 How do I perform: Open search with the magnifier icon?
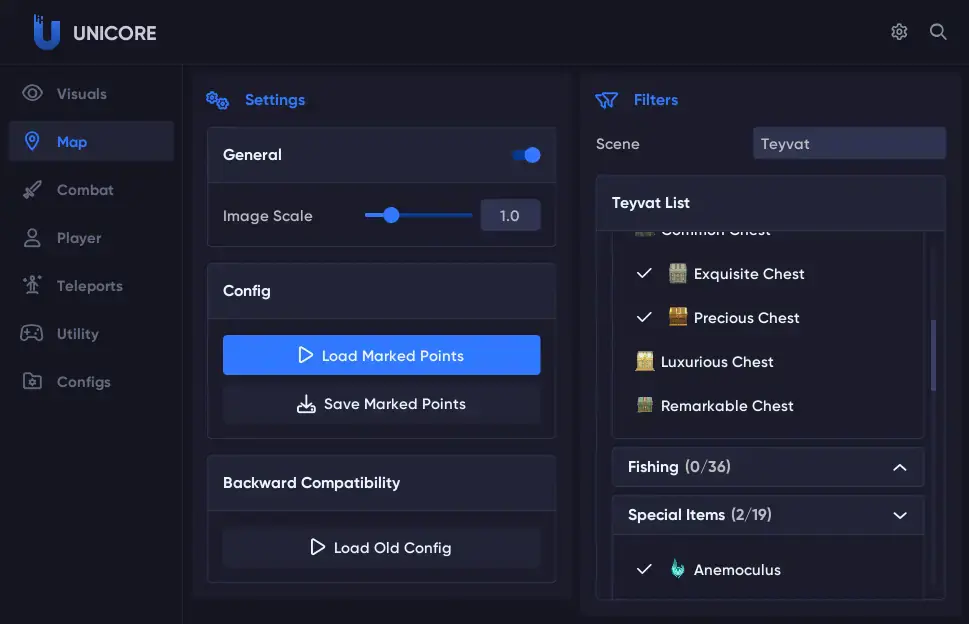tap(938, 32)
